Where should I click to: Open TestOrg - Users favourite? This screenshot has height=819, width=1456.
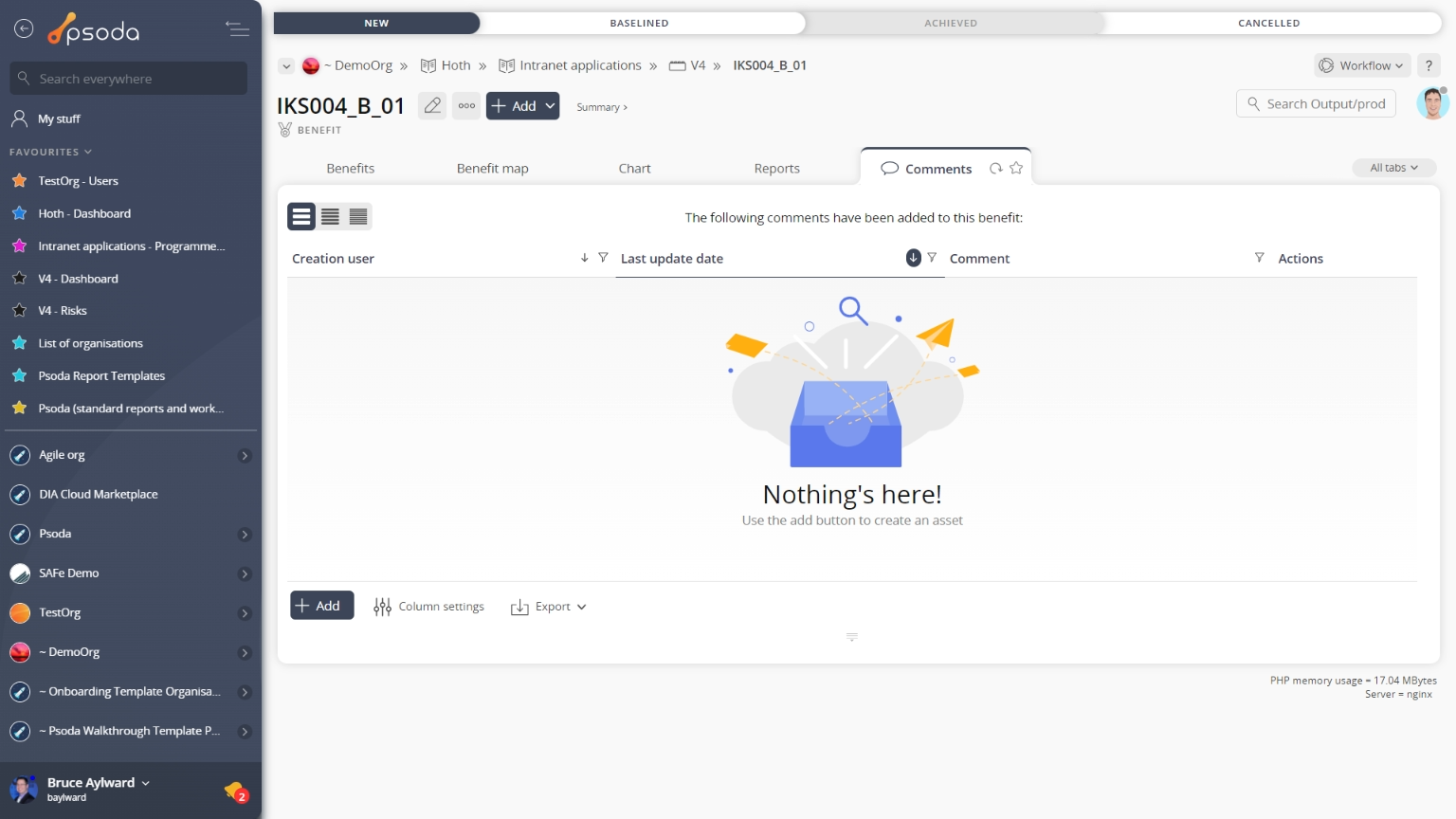(x=78, y=181)
